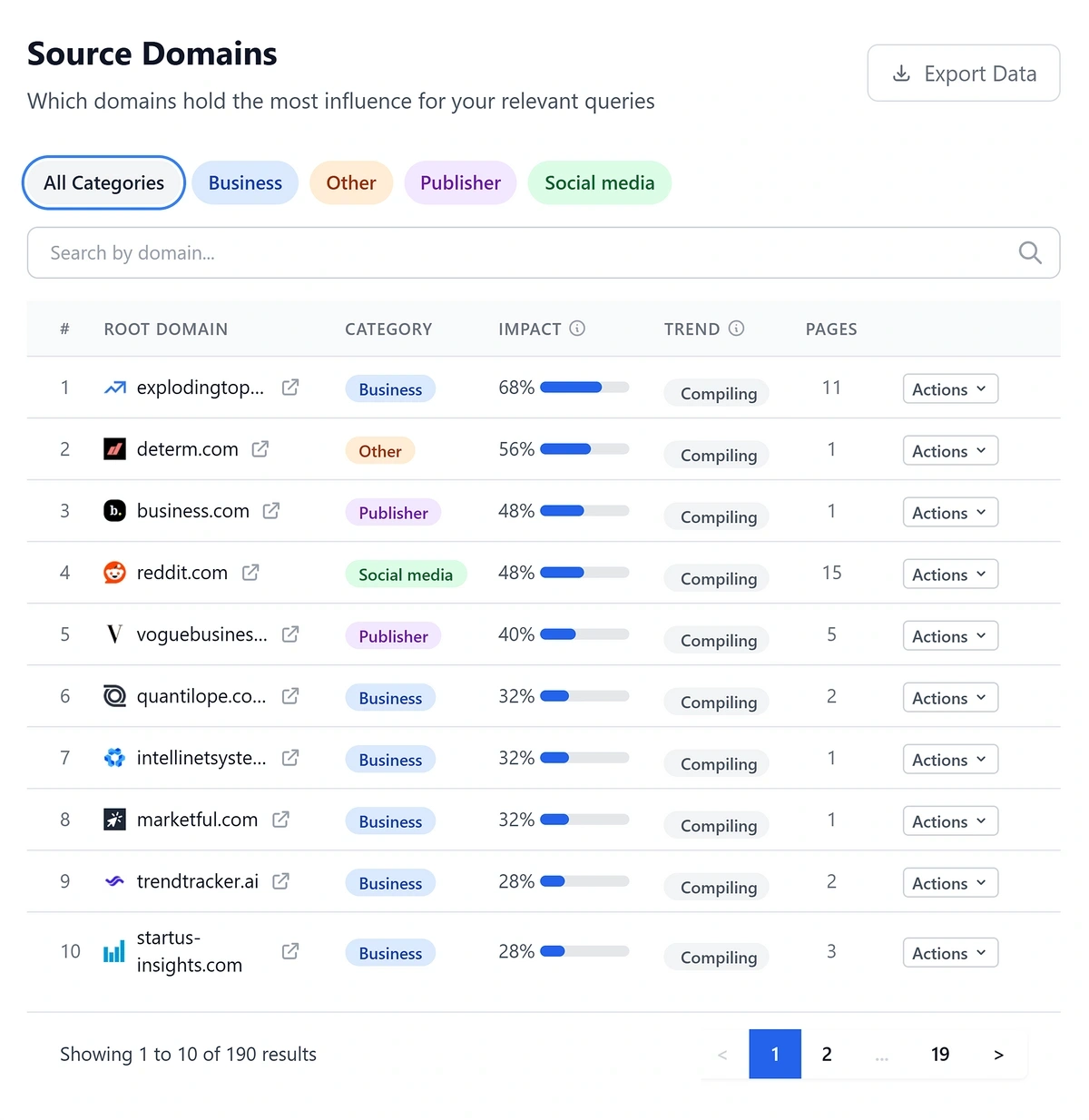Open external link icon beside determ.com
Screen dimensions: 1089x1120
(x=260, y=449)
